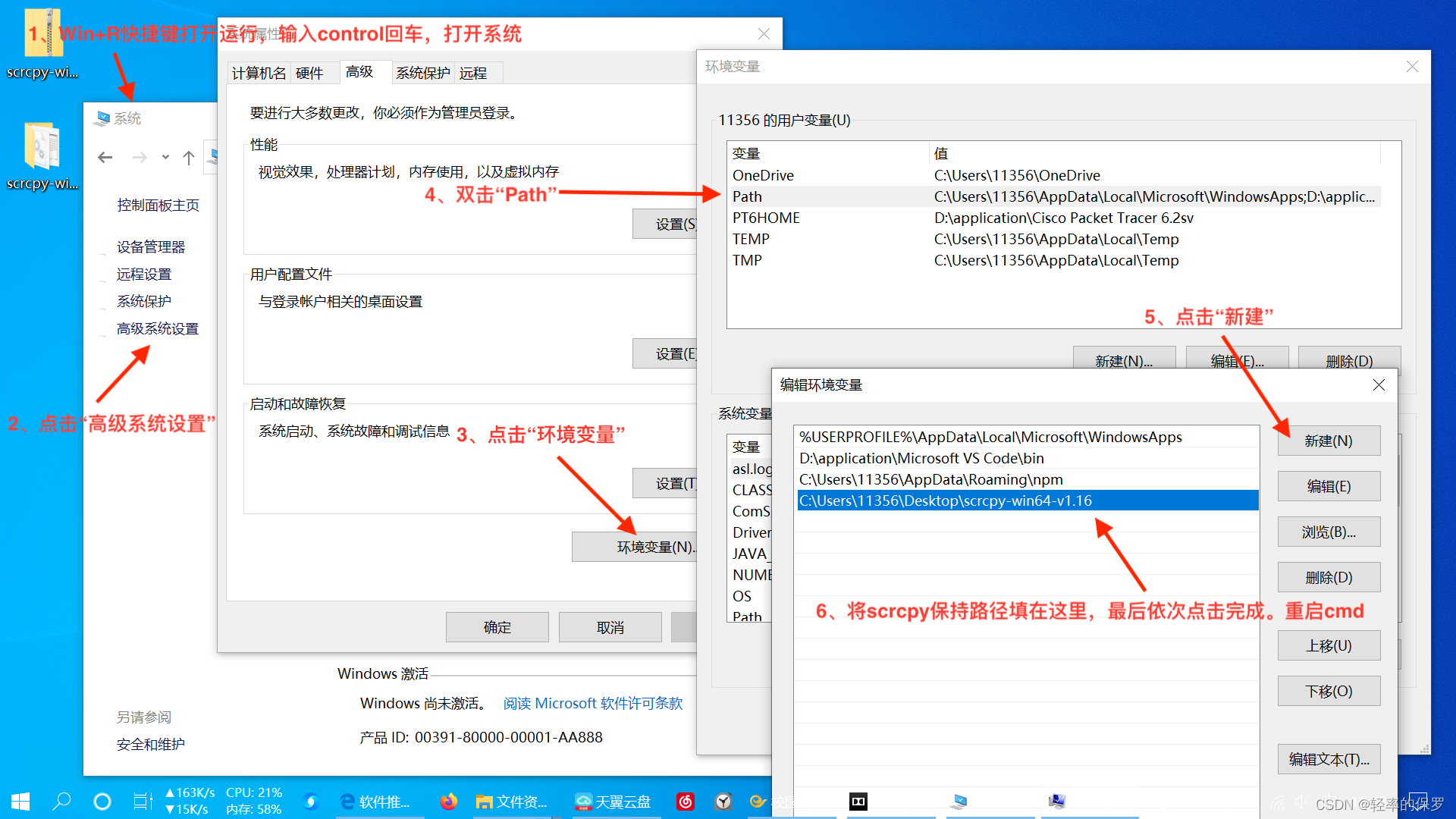Image resolution: width=1456 pixels, height=819 pixels.
Task: Open Cortana circle icon in taskbar
Action: [102, 802]
